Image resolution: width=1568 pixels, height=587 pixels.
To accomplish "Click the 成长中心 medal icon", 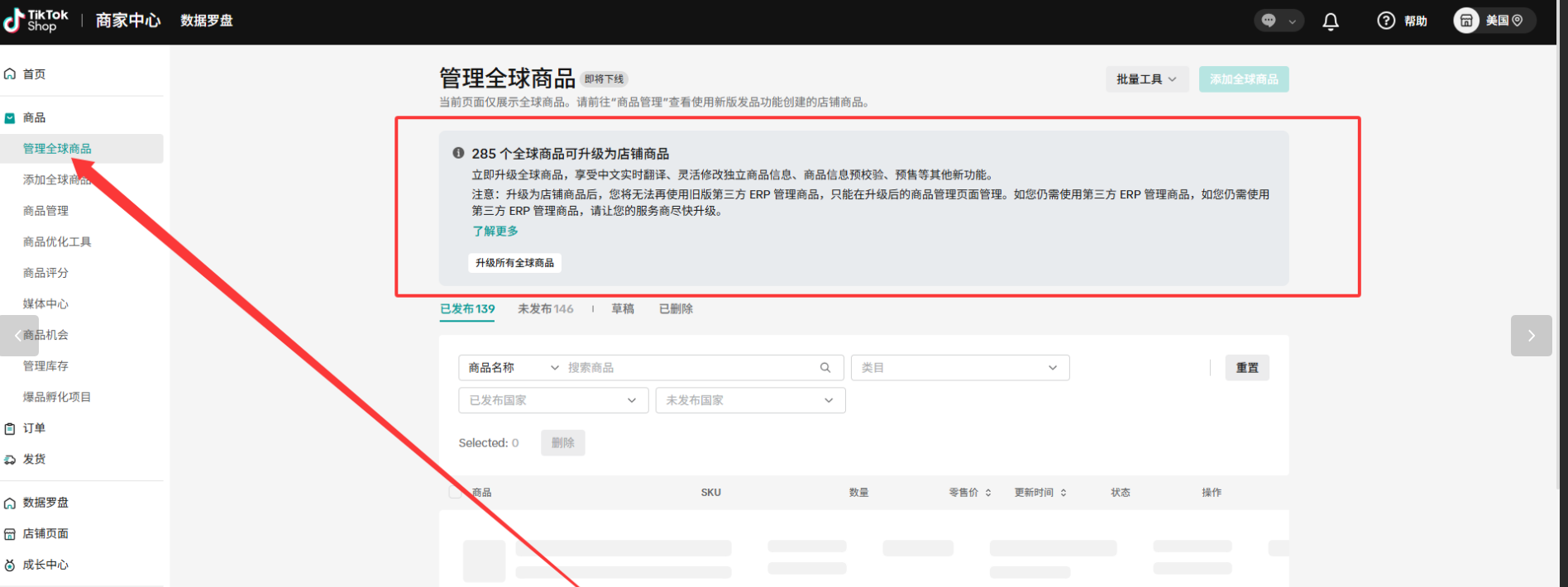I will click(10, 566).
